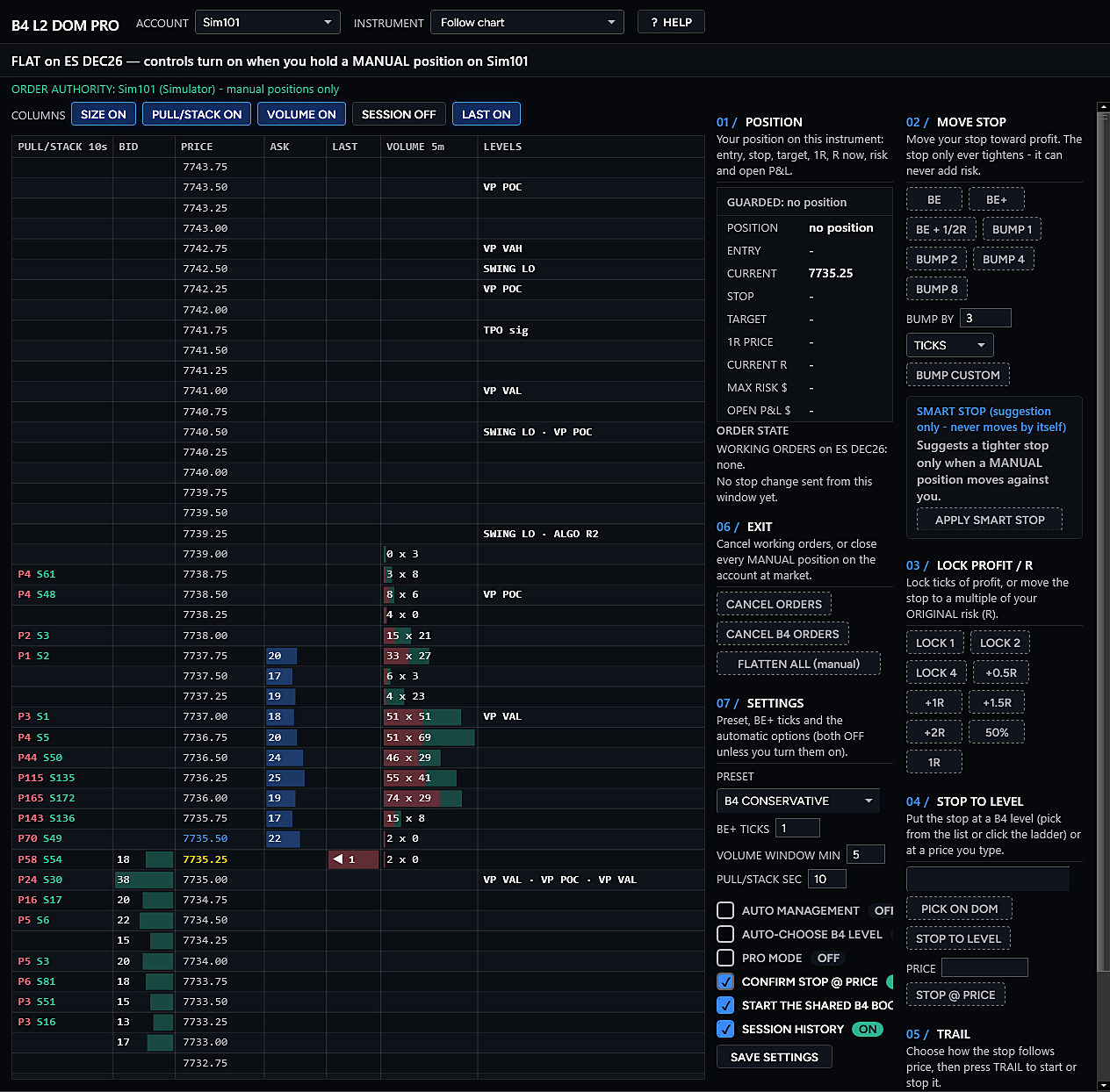1110x1092 pixels.
Task: Open the B4 CONSERVATIVE preset dropdown
Action: point(798,801)
